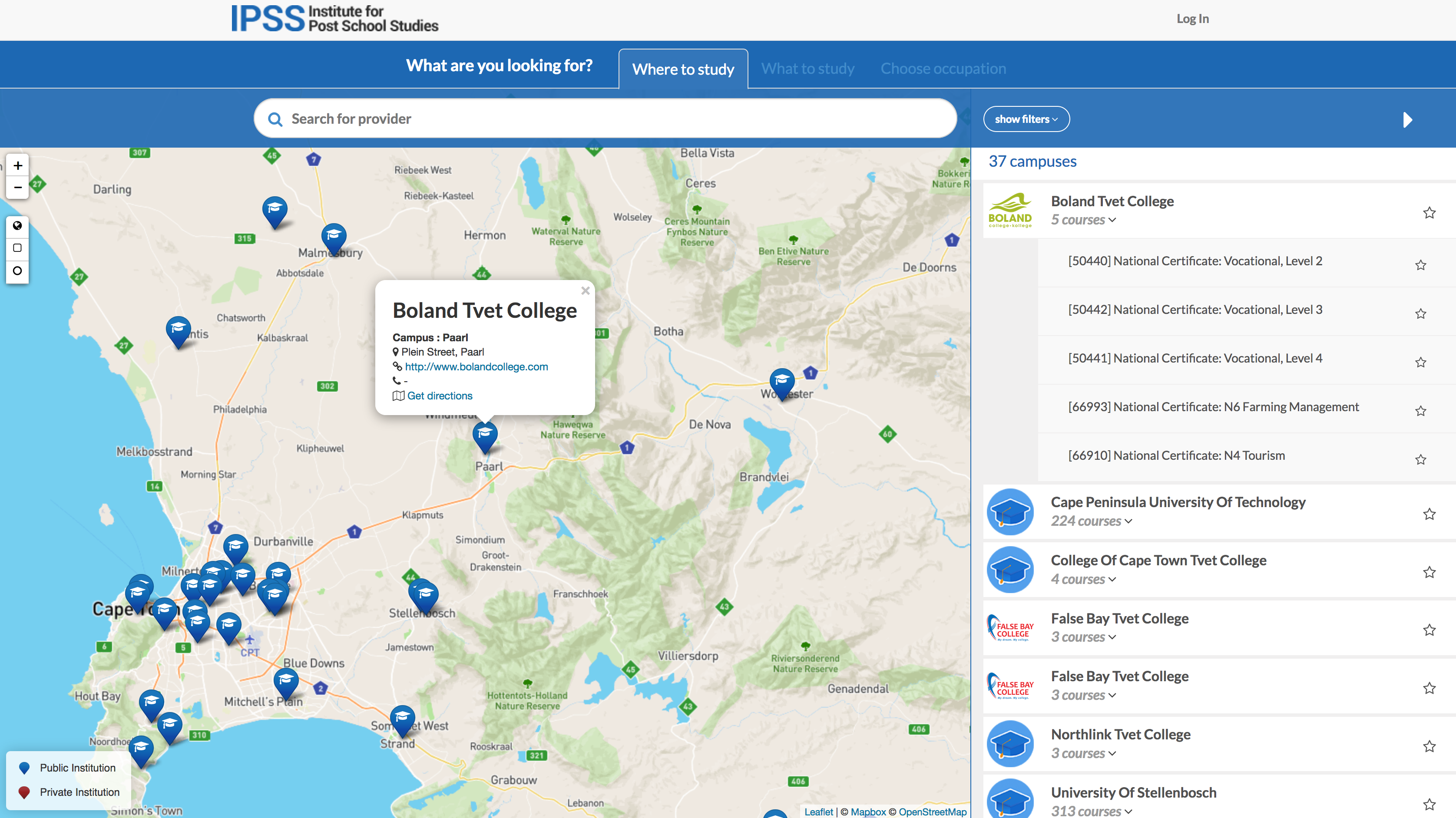Favorite Boland Tvet College with star
1456x818 pixels.
click(1430, 212)
